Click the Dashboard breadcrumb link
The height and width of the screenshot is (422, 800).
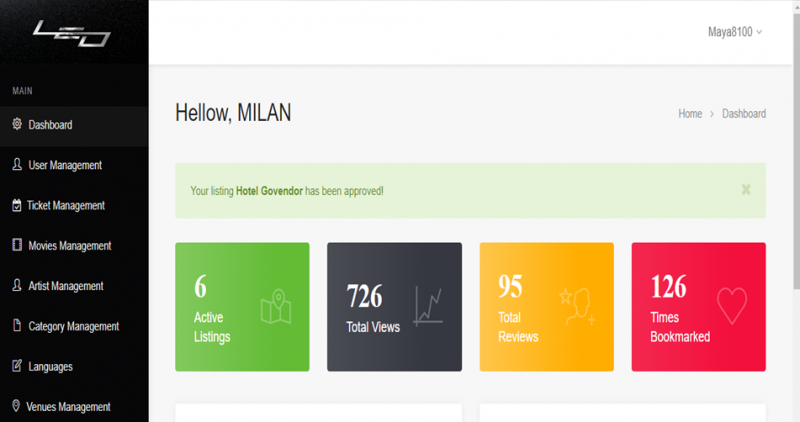pyautogui.click(x=744, y=114)
